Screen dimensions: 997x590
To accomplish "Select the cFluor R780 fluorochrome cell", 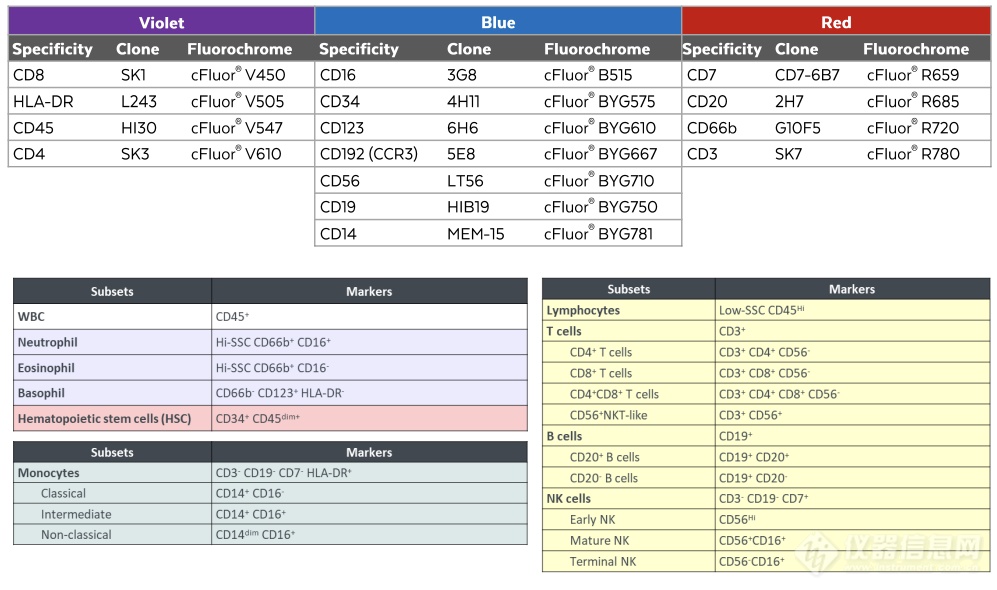I will tap(912, 154).
